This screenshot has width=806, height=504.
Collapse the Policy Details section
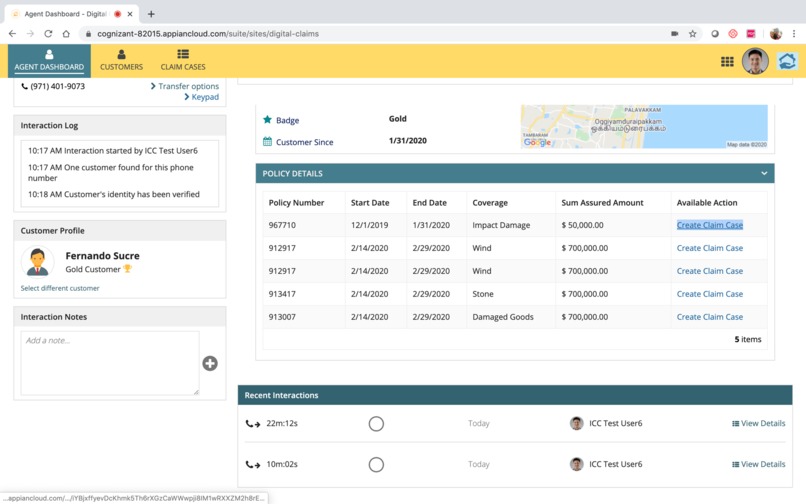[x=764, y=173]
